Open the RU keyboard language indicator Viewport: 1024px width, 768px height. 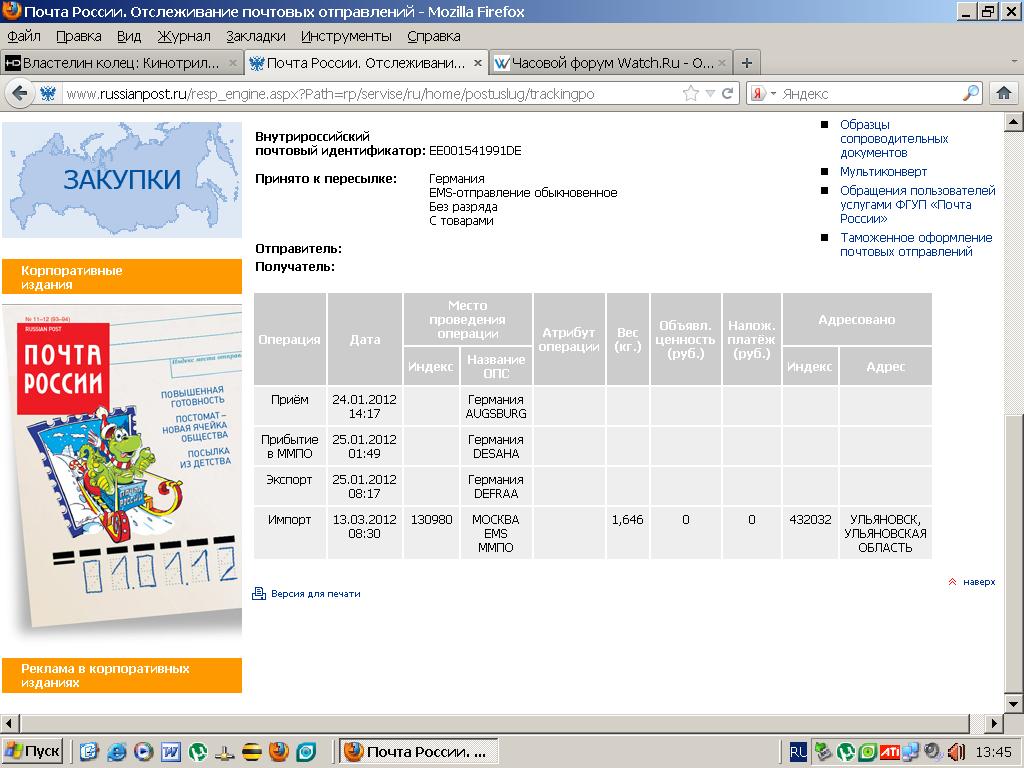click(798, 751)
